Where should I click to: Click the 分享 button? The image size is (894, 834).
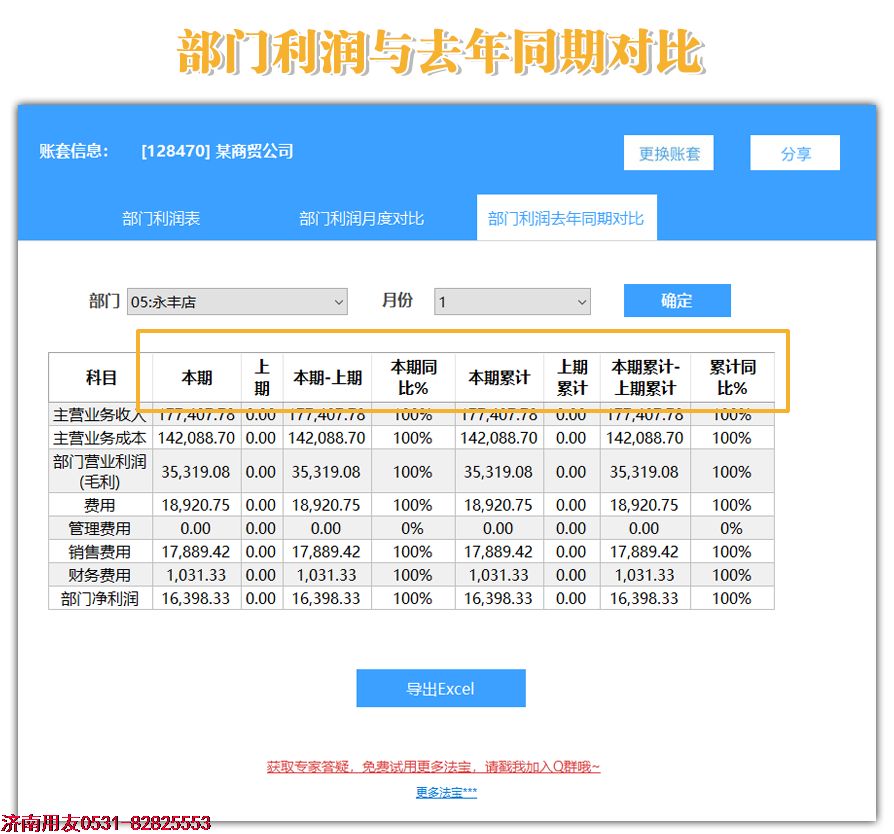(x=795, y=153)
